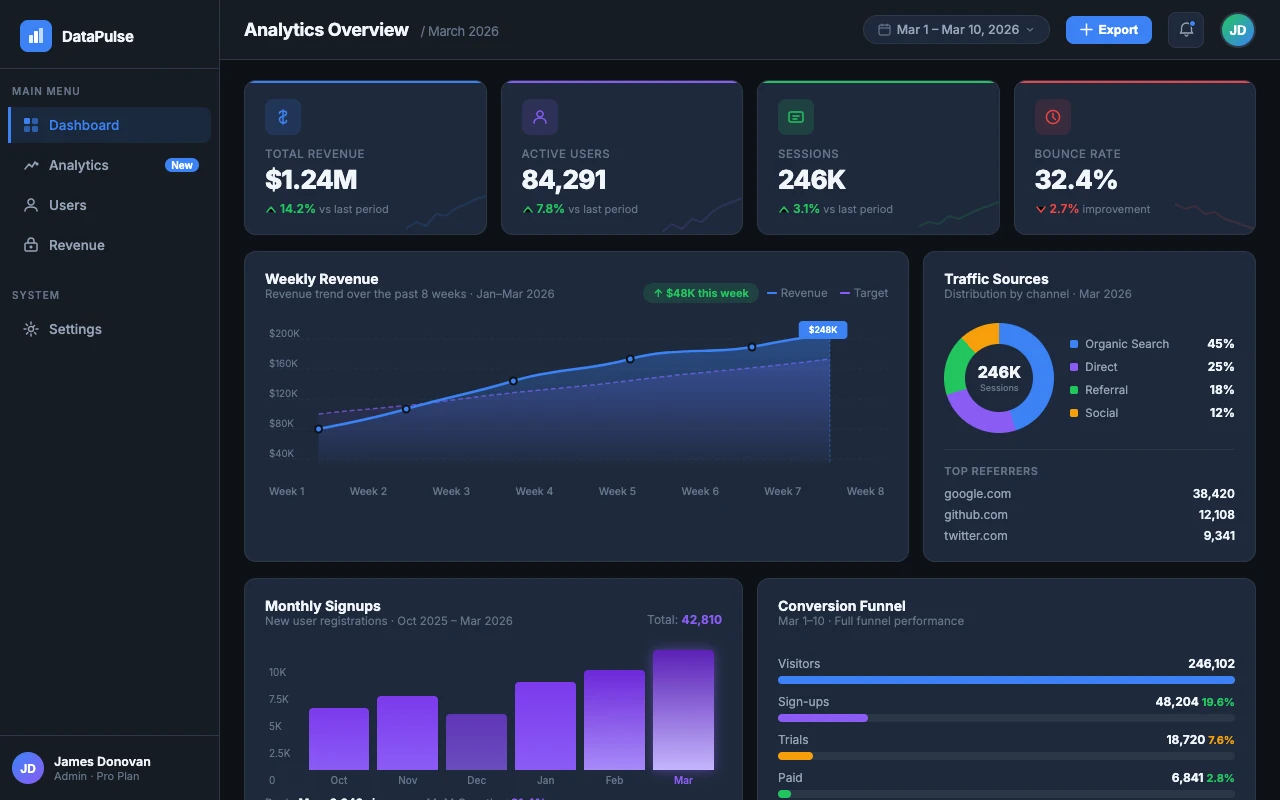1280x800 pixels.
Task: Open the notification bell
Action: (x=1186, y=30)
